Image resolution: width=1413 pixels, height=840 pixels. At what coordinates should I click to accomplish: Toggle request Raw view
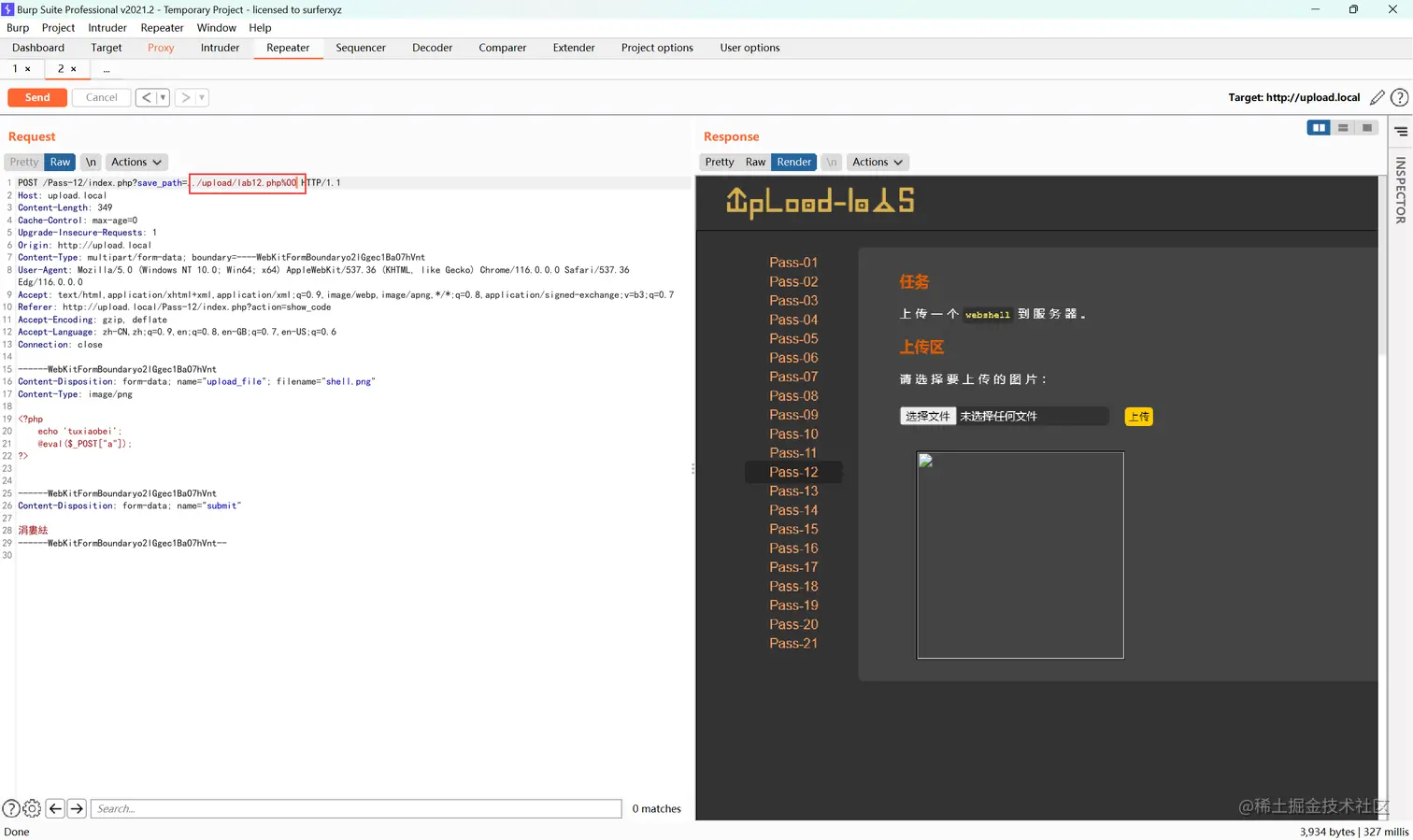click(61, 162)
